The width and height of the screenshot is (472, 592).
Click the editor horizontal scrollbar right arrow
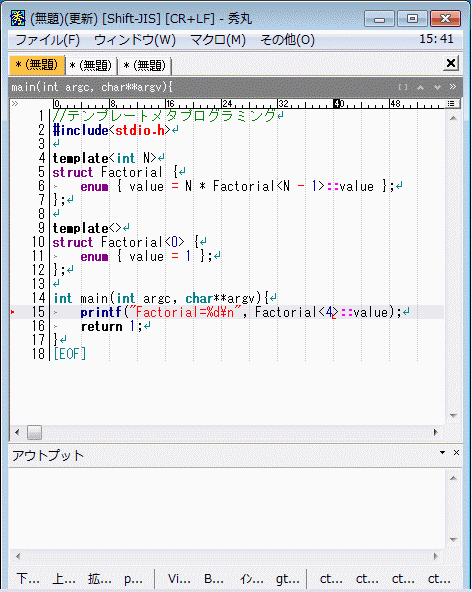coord(435,432)
